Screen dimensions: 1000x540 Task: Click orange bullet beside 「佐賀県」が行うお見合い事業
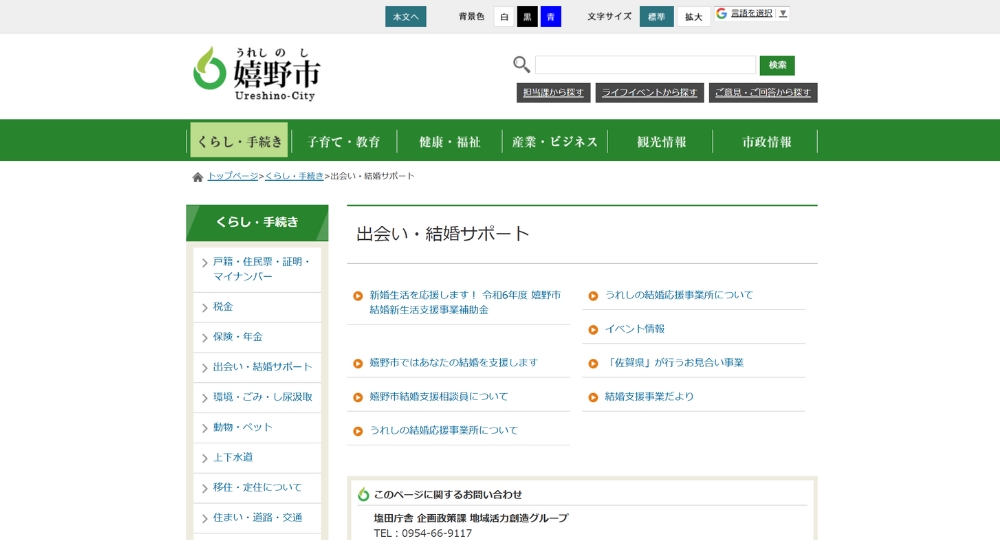593,363
